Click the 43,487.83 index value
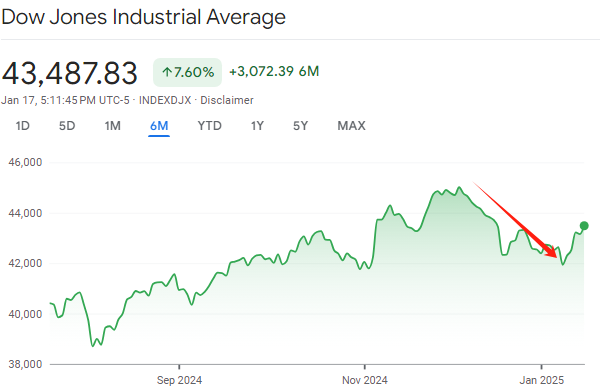Image resolution: width=600 pixels, height=390 pixels. tap(70, 73)
